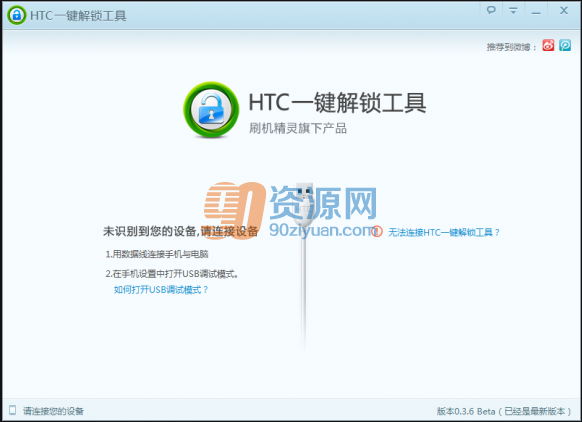Share to Sina Weibo via red icon

pyautogui.click(x=548, y=45)
